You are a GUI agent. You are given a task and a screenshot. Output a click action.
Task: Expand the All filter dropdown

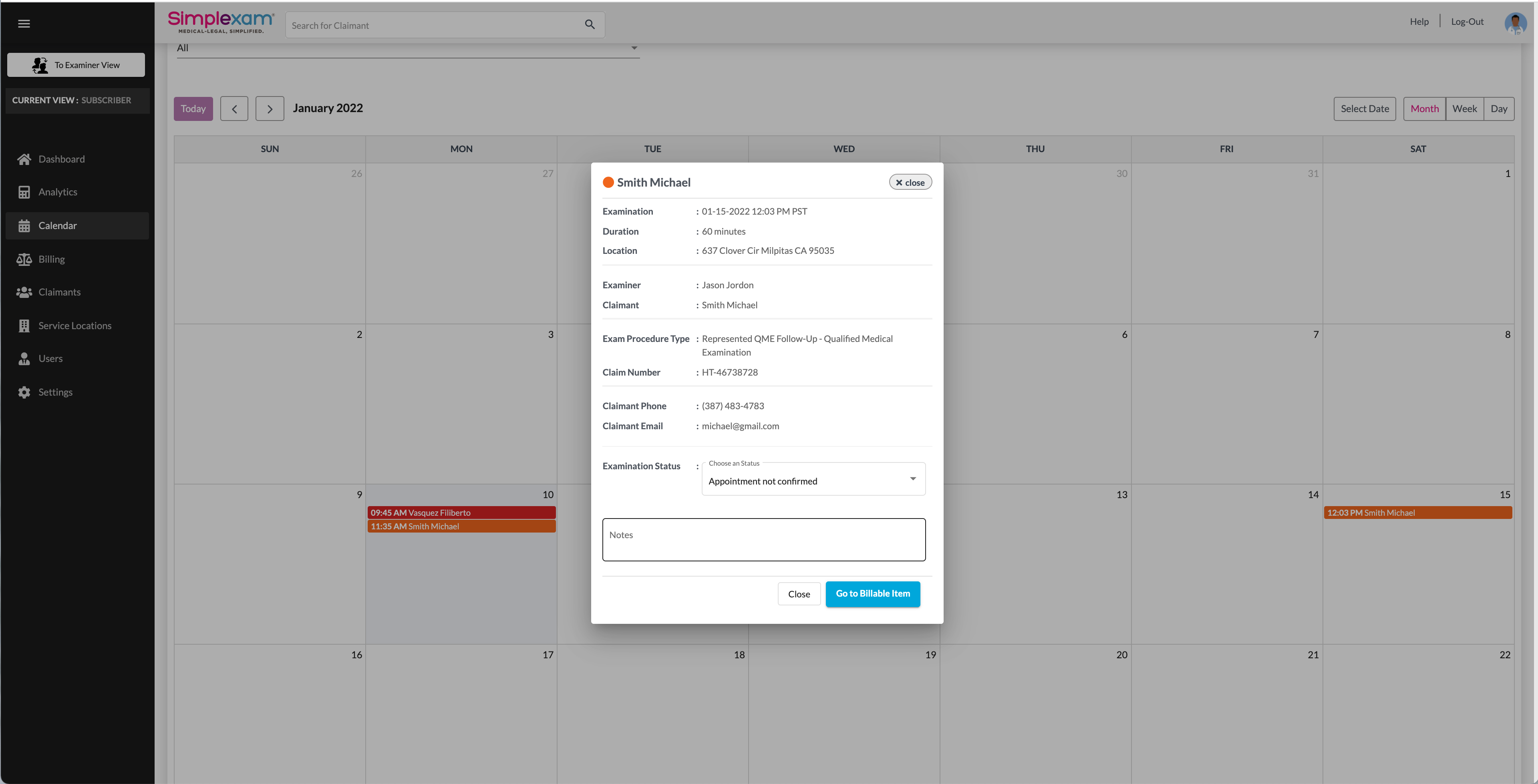[407, 48]
